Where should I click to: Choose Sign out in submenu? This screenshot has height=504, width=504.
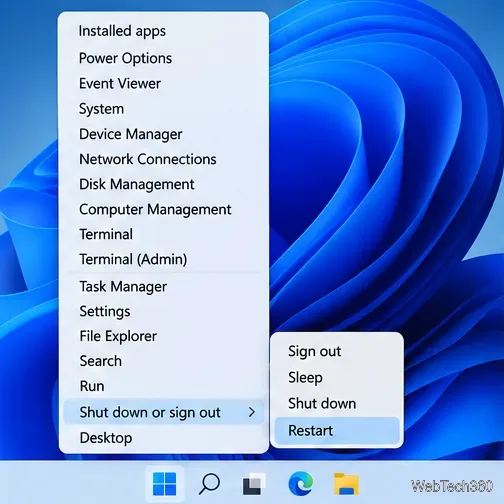(x=337, y=351)
